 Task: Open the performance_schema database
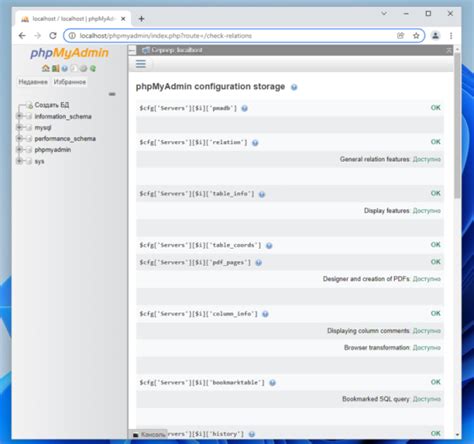[x=65, y=139]
